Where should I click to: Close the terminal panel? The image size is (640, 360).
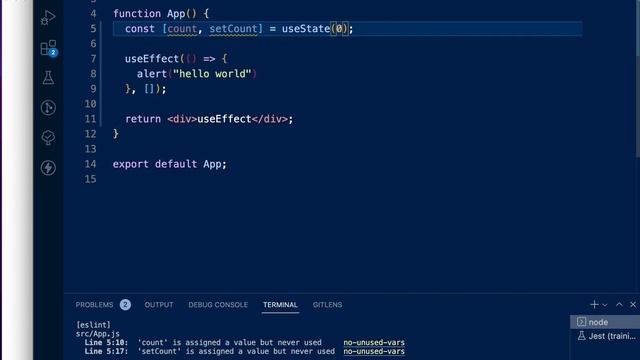(633, 304)
